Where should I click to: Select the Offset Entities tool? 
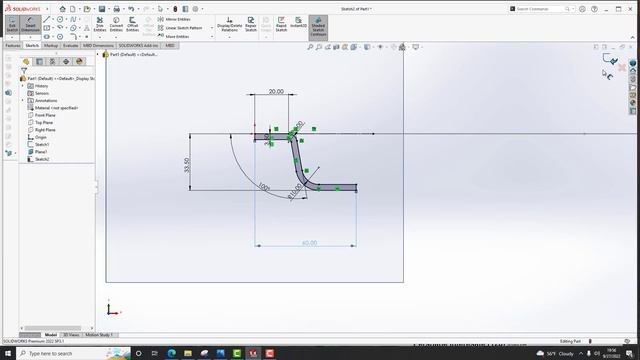(132, 24)
